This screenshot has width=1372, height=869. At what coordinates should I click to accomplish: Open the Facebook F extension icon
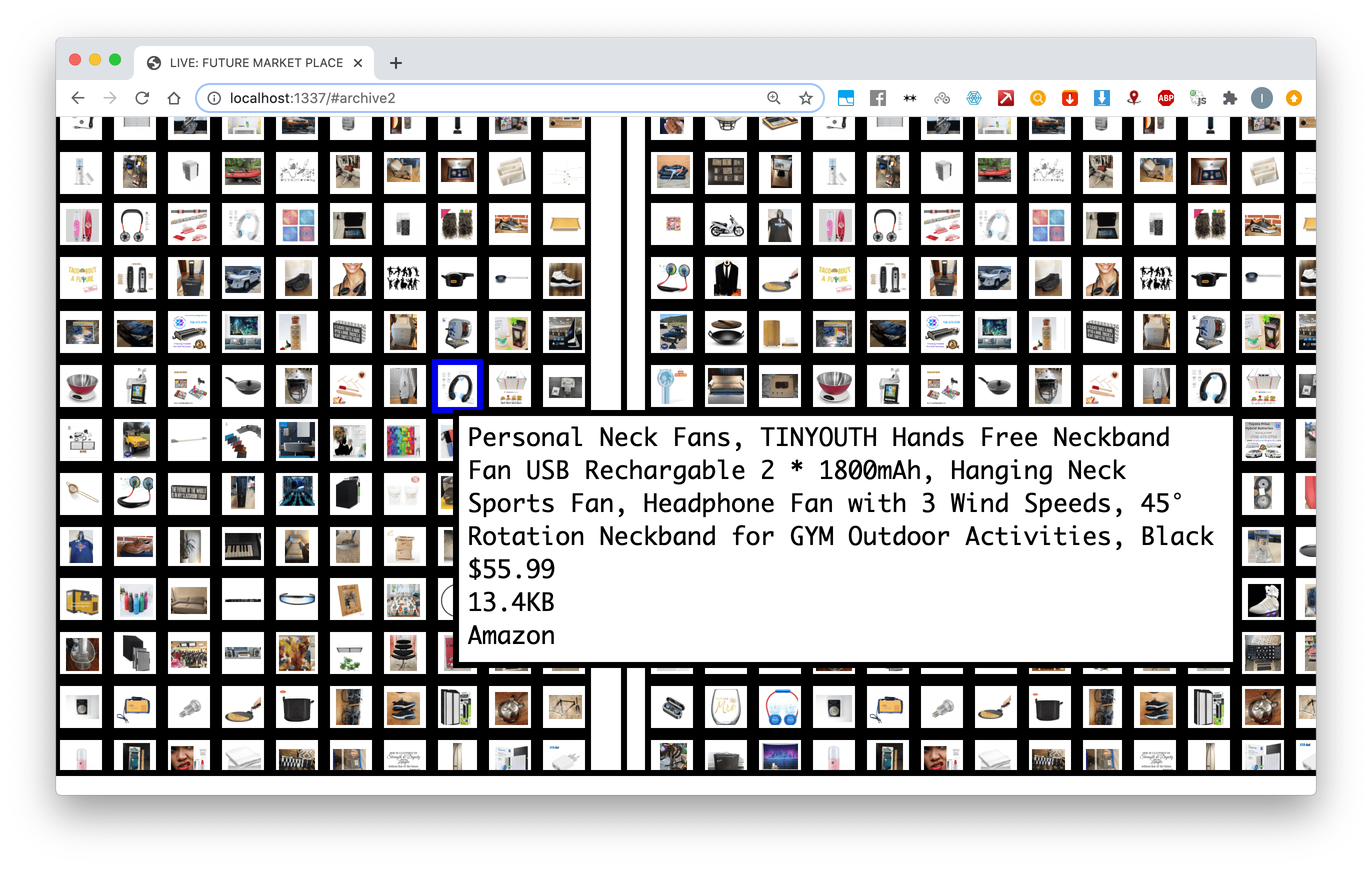click(x=877, y=98)
